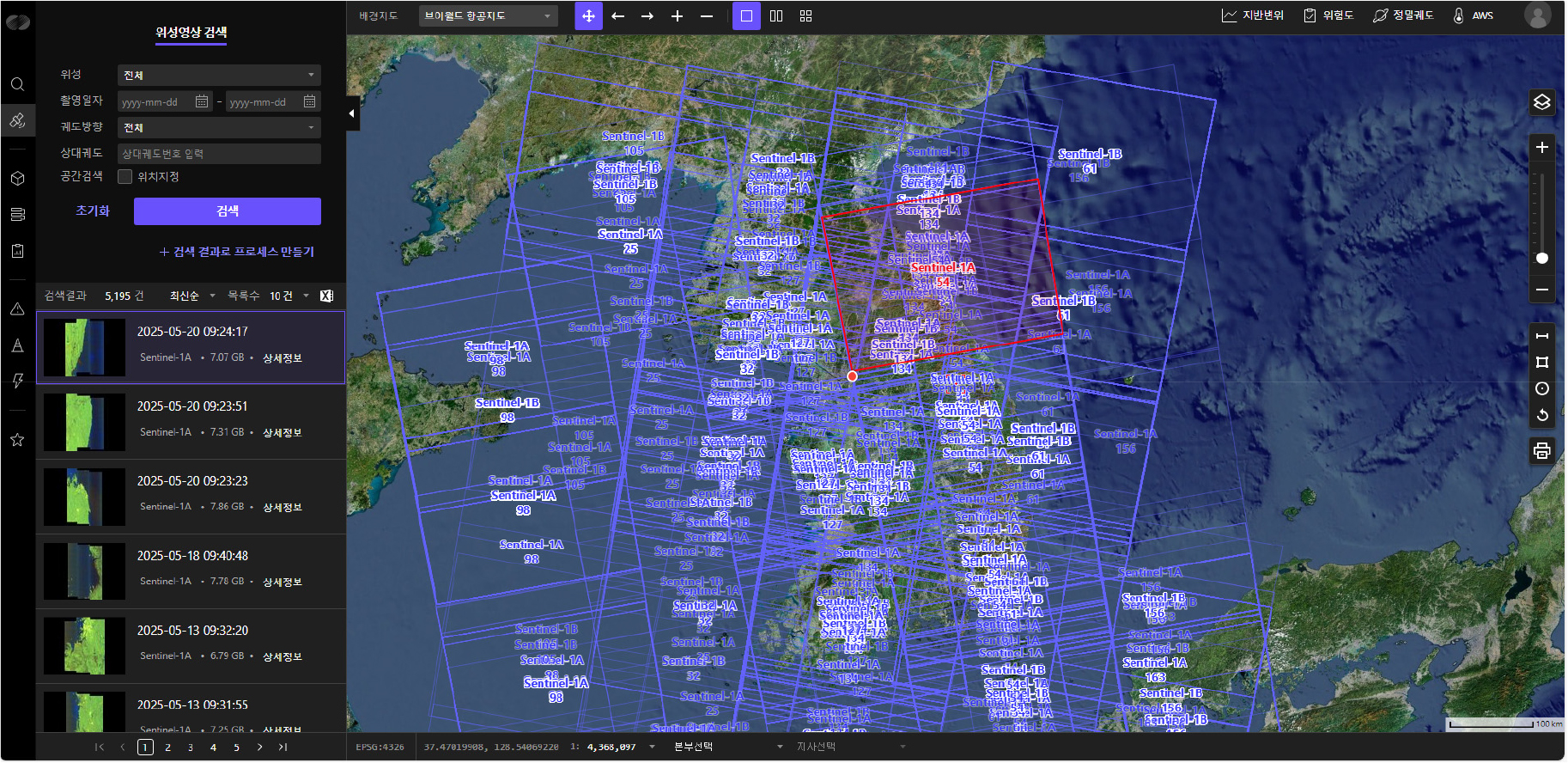This screenshot has height=763, width=1568.
Task: Click the 초기화 reset button
Action: point(93,211)
